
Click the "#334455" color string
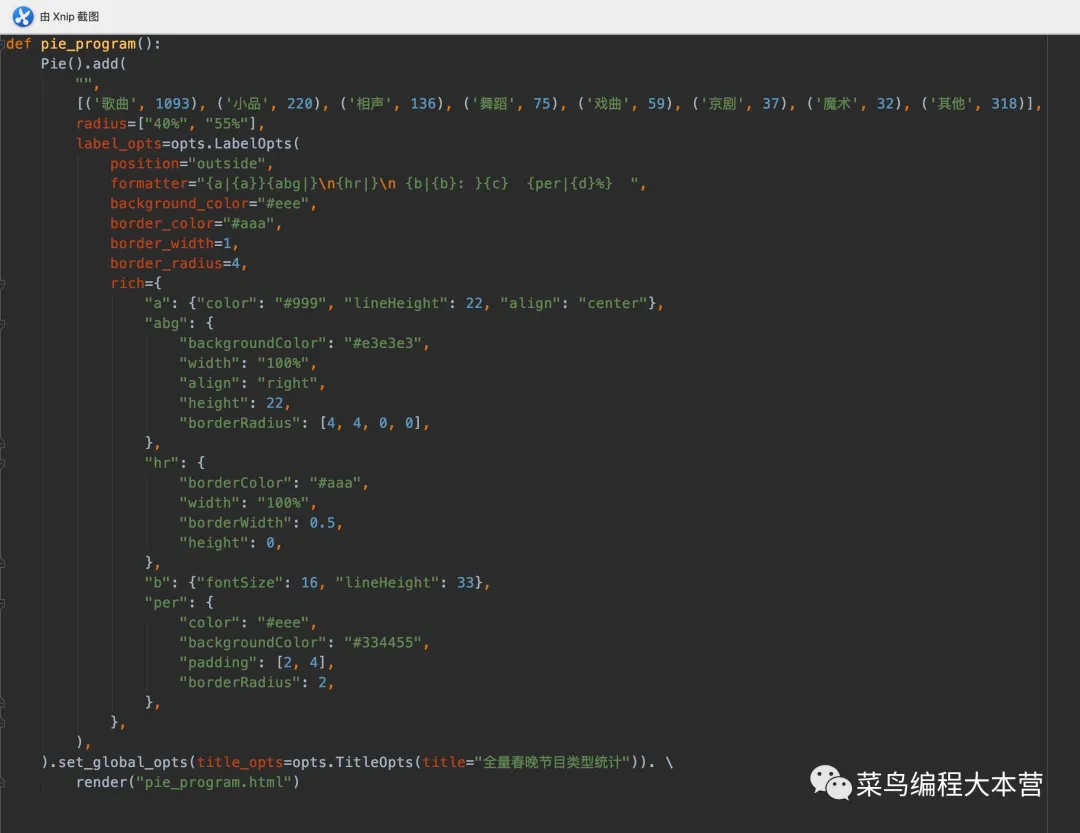[382, 643]
